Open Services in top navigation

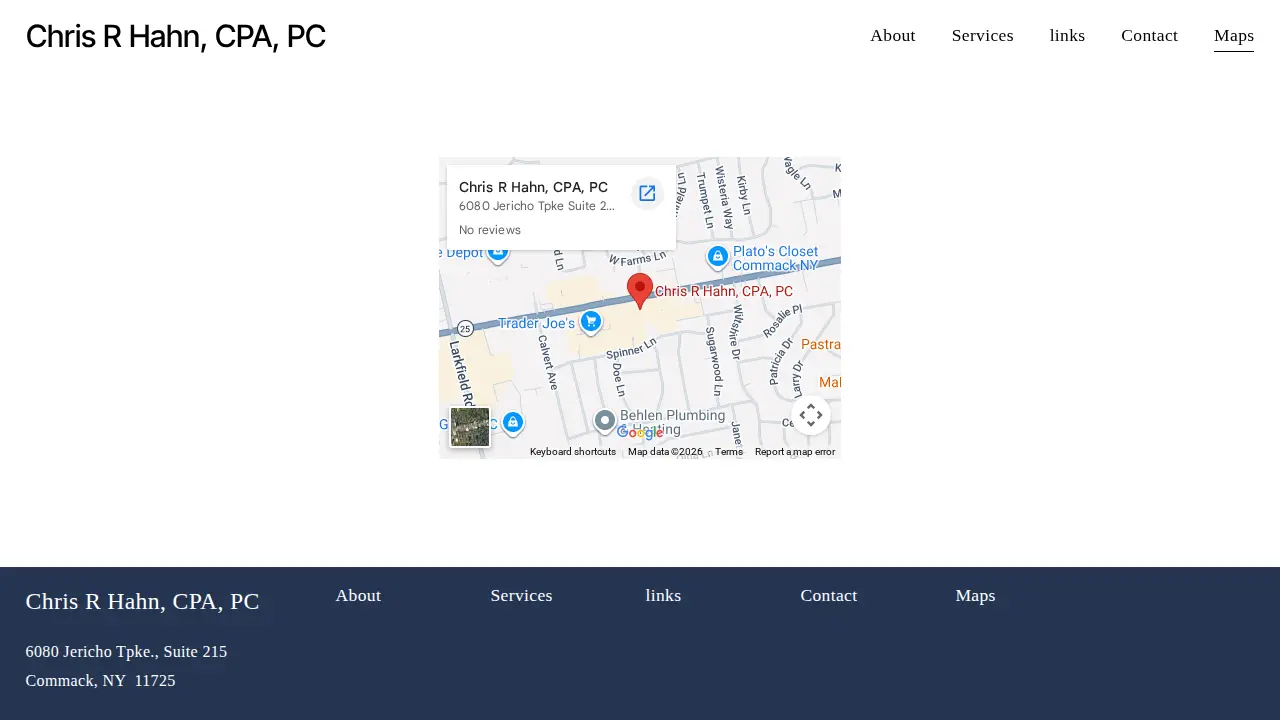983,36
